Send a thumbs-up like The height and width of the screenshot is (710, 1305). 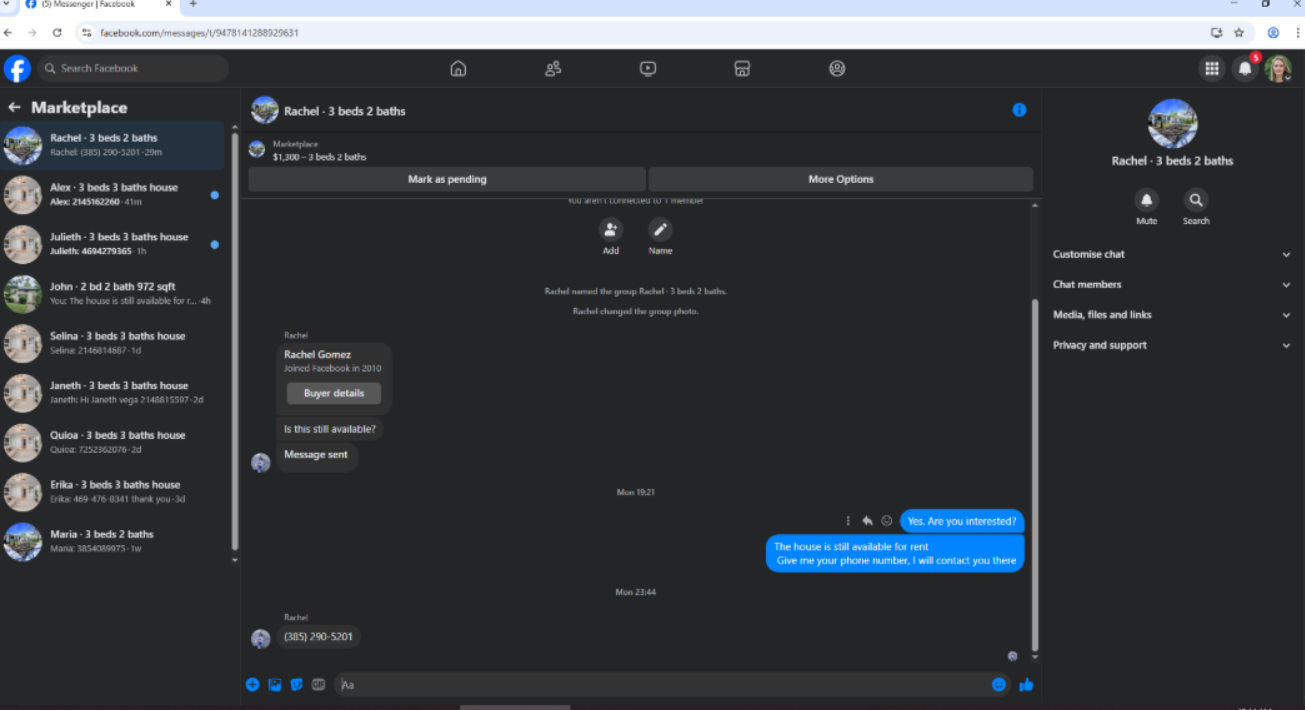point(1026,685)
